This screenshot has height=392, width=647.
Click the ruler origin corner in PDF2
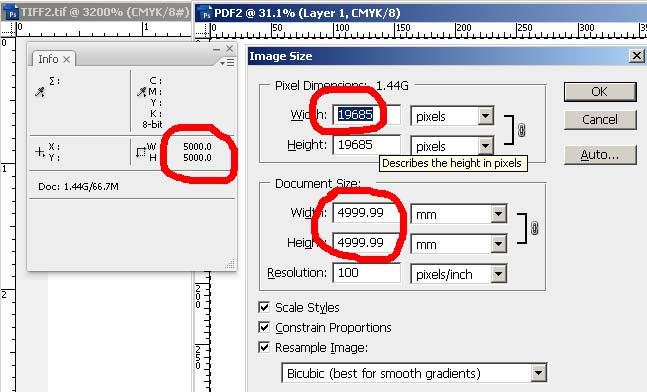tap(202, 30)
